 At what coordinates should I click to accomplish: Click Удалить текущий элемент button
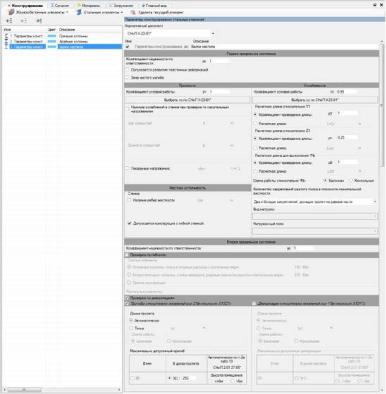tap(157, 12)
